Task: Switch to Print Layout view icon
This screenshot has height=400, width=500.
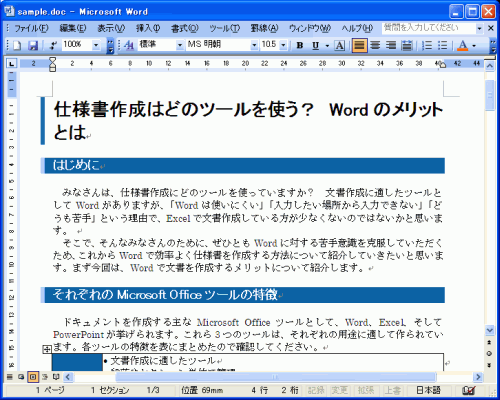Action: tap(33, 377)
